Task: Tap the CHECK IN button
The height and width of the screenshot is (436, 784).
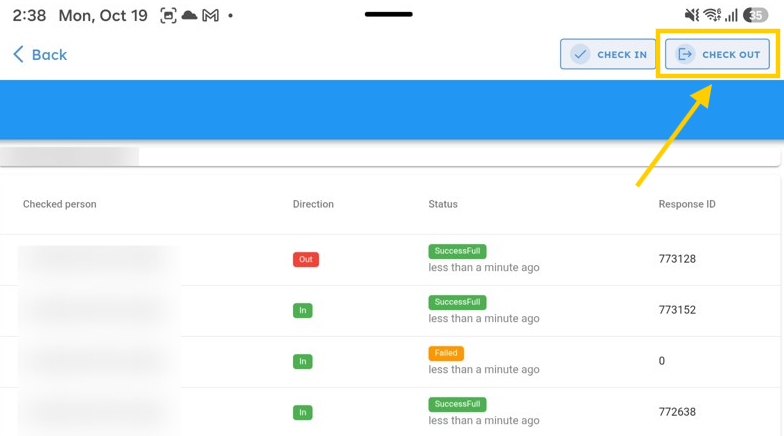Action: click(608, 54)
